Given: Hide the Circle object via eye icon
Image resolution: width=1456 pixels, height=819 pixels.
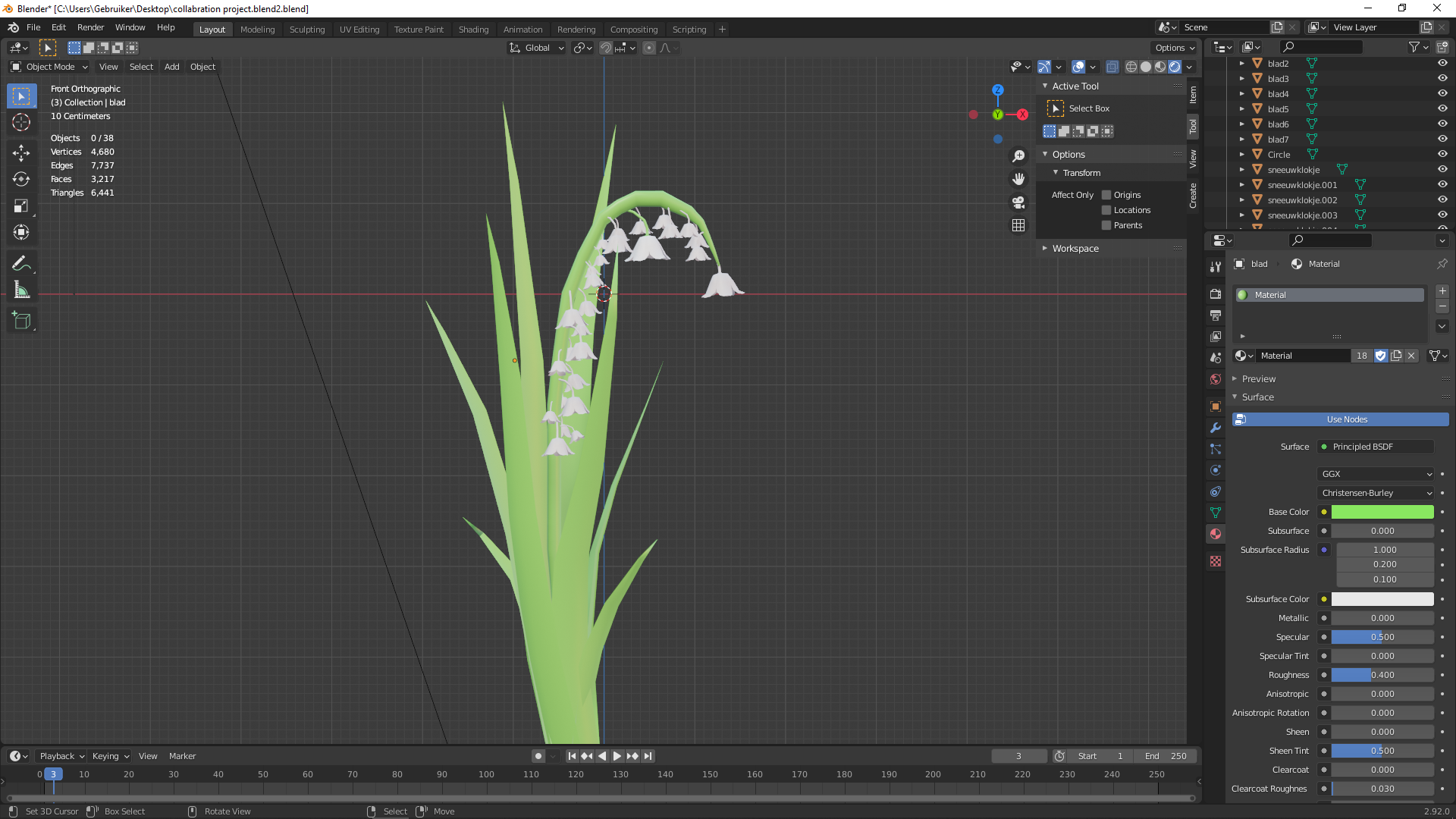Looking at the screenshot, I should coord(1442,155).
